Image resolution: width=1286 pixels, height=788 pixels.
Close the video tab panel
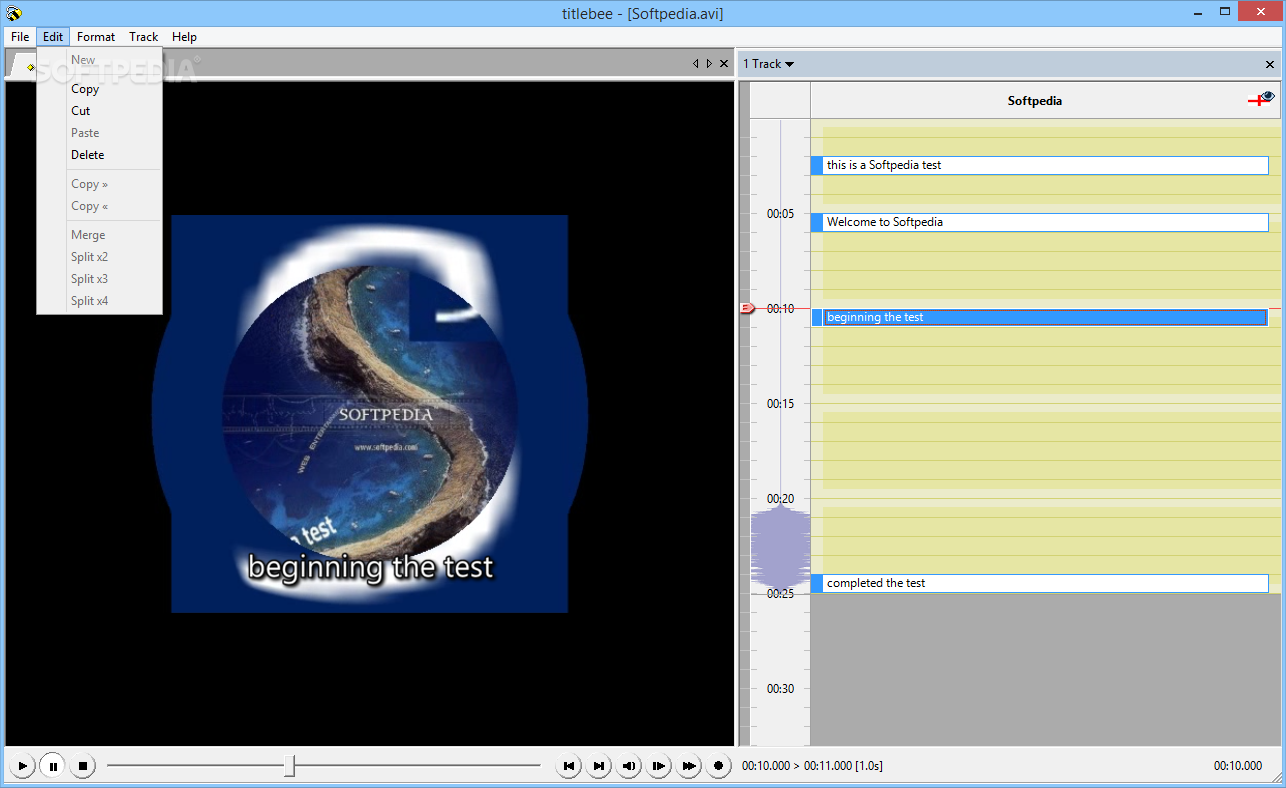[x=724, y=64]
